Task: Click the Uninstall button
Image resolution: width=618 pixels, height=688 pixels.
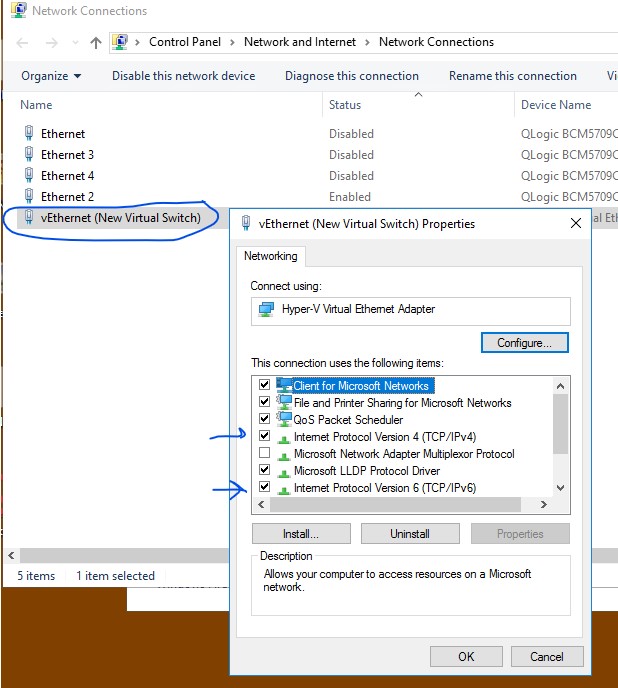Action: pyautogui.click(x=410, y=534)
